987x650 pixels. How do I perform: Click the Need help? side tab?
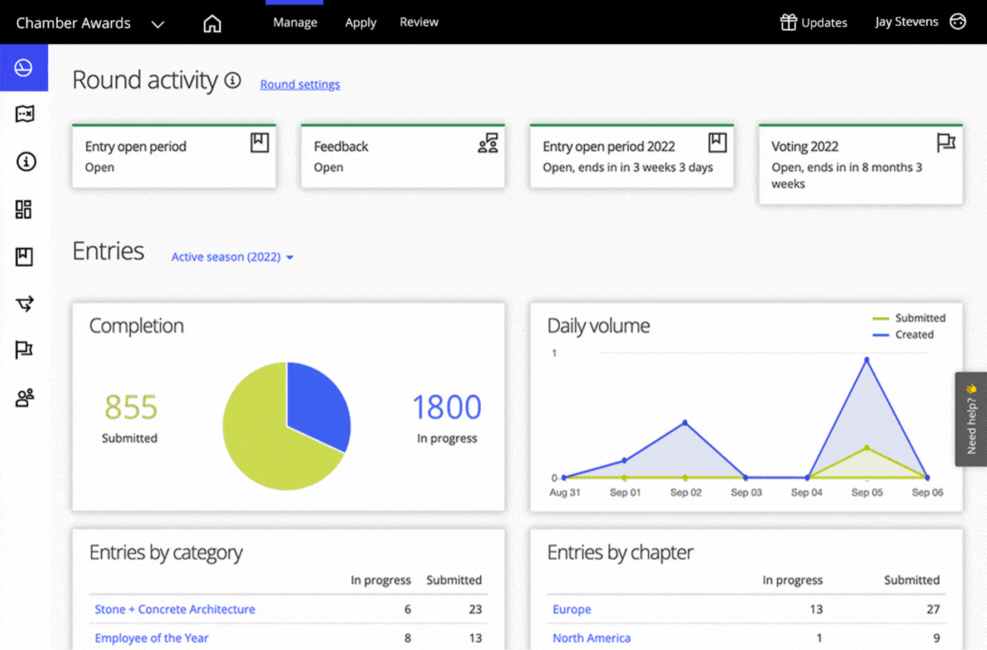[x=971, y=419]
